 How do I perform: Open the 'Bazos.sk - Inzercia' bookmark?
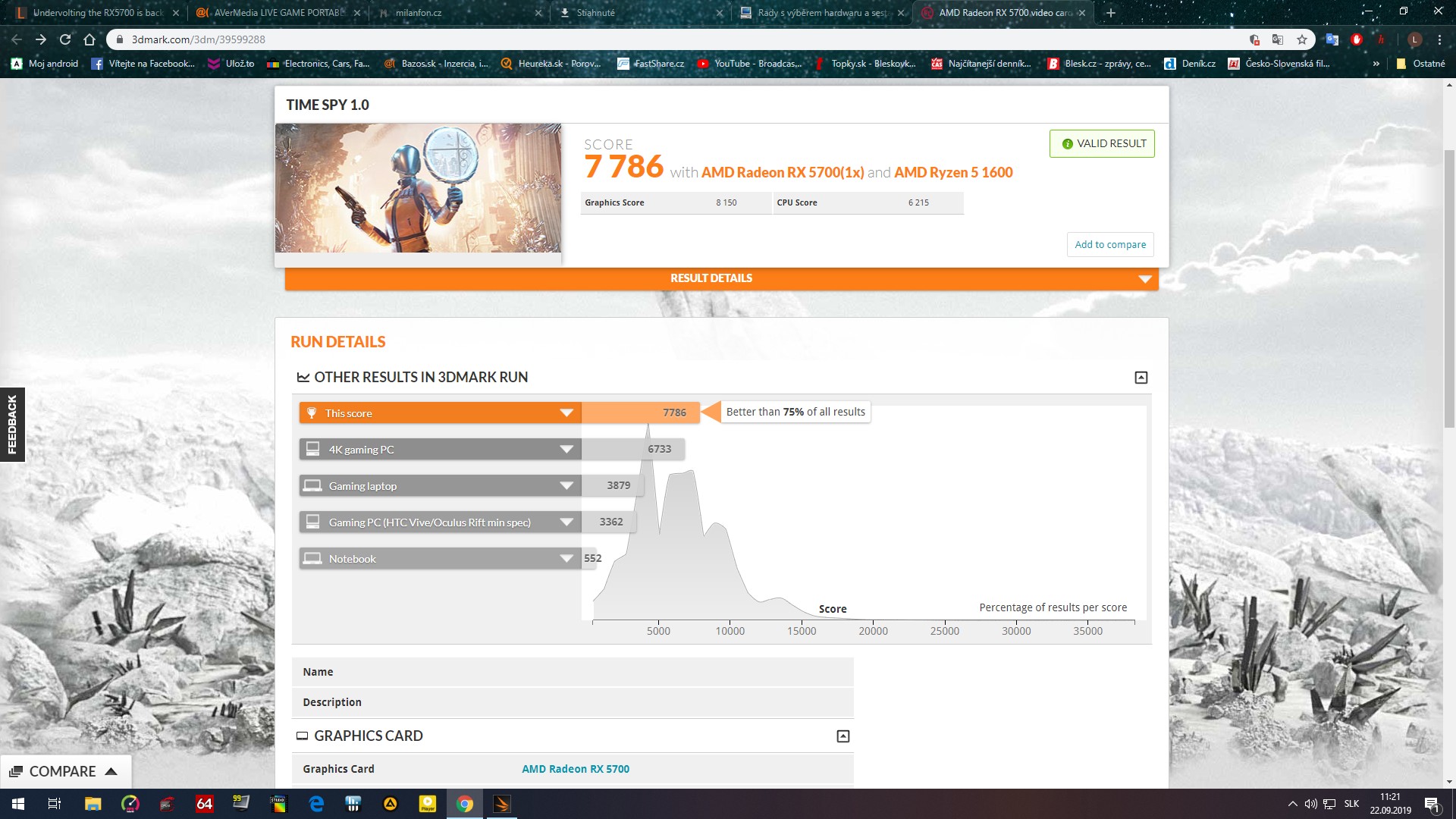(437, 64)
